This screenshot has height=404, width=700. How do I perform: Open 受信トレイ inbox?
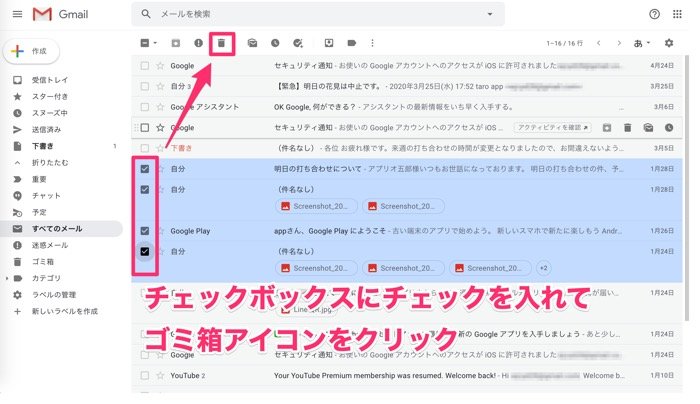pos(50,80)
